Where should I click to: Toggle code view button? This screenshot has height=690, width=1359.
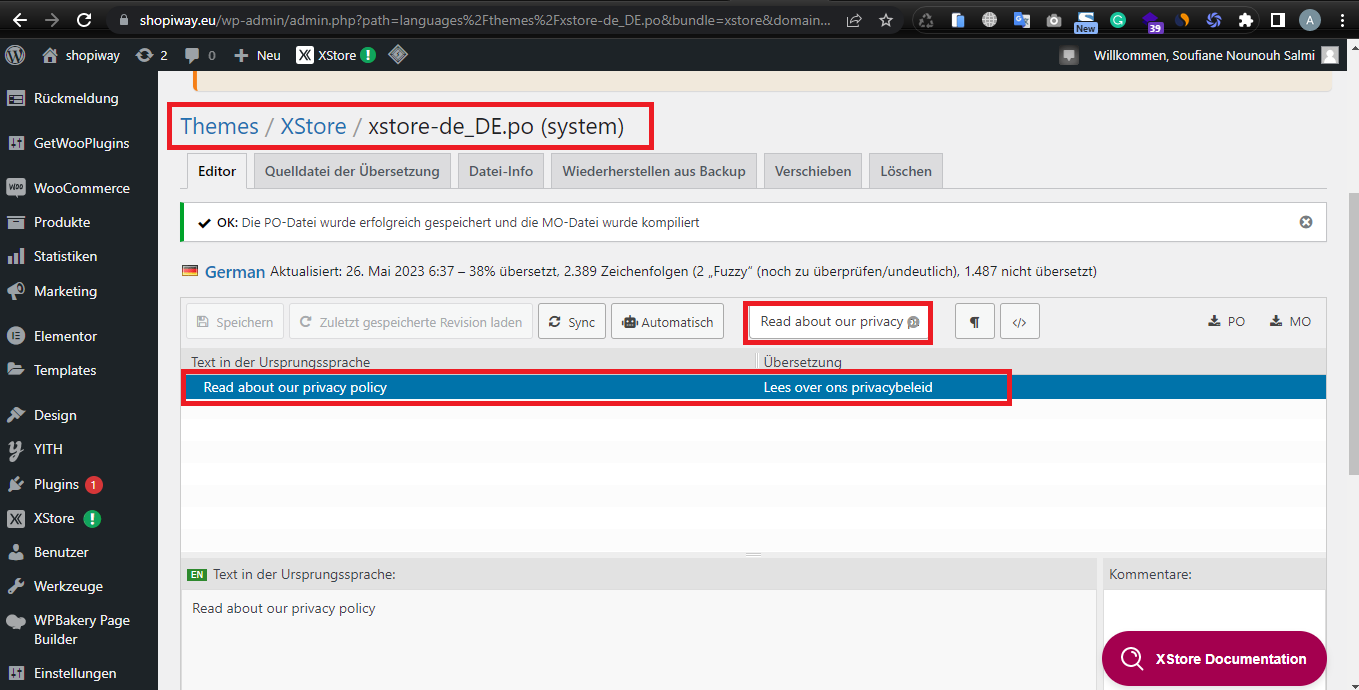point(1020,322)
